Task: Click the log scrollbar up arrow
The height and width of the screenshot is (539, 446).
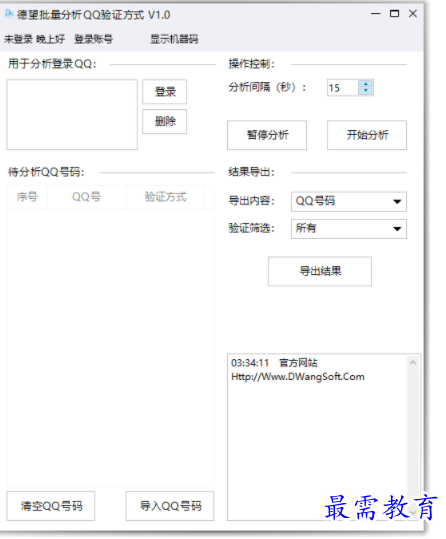Action: (413, 363)
